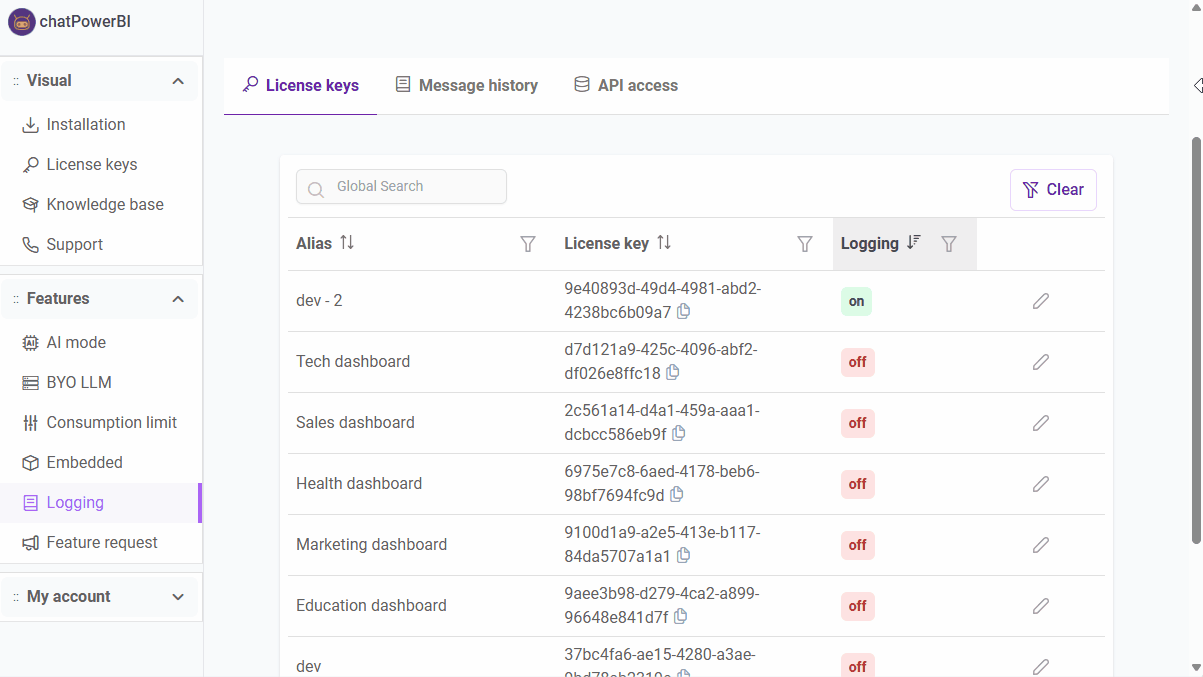Open License keys in the sidebar
The height and width of the screenshot is (677, 1203).
click(x=100, y=165)
